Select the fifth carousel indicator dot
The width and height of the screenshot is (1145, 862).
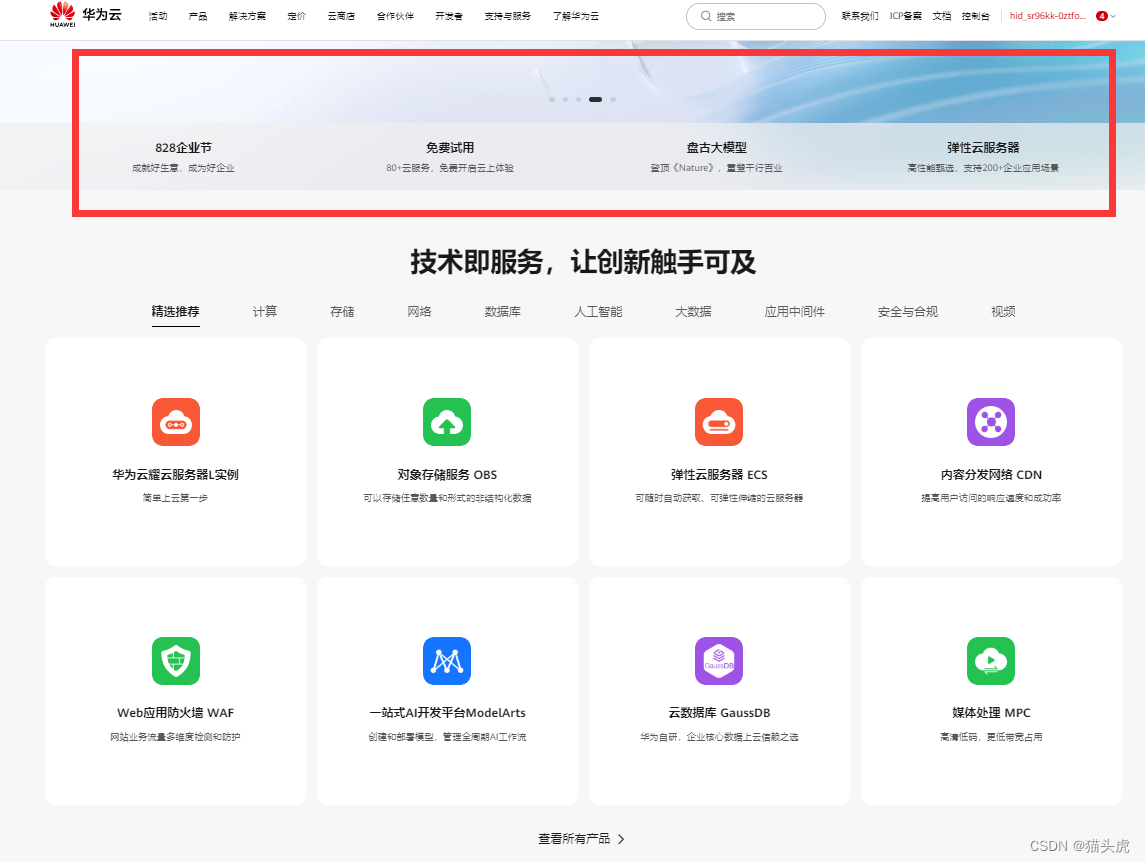point(613,99)
